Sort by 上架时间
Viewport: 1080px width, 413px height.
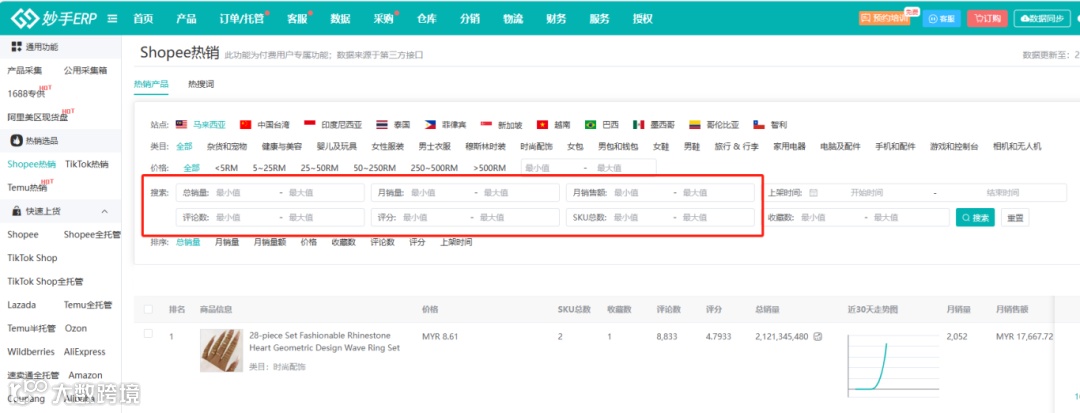(x=456, y=242)
